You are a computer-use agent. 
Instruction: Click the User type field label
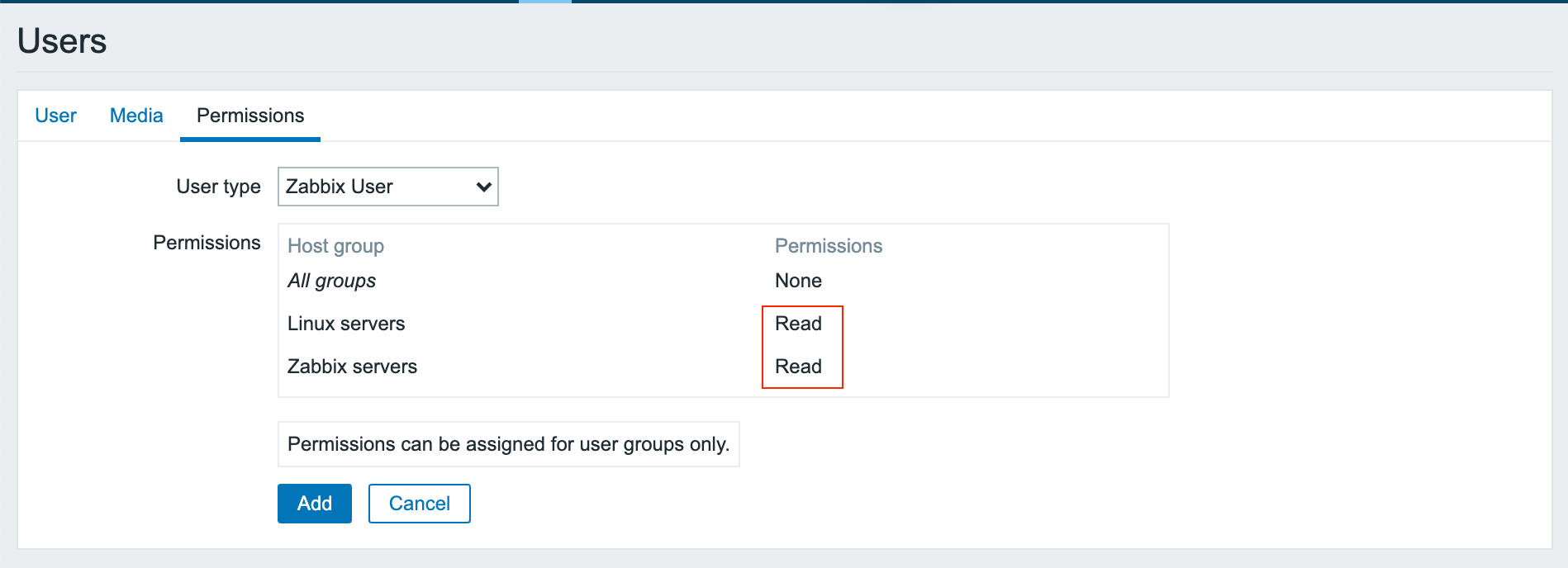[218, 187]
